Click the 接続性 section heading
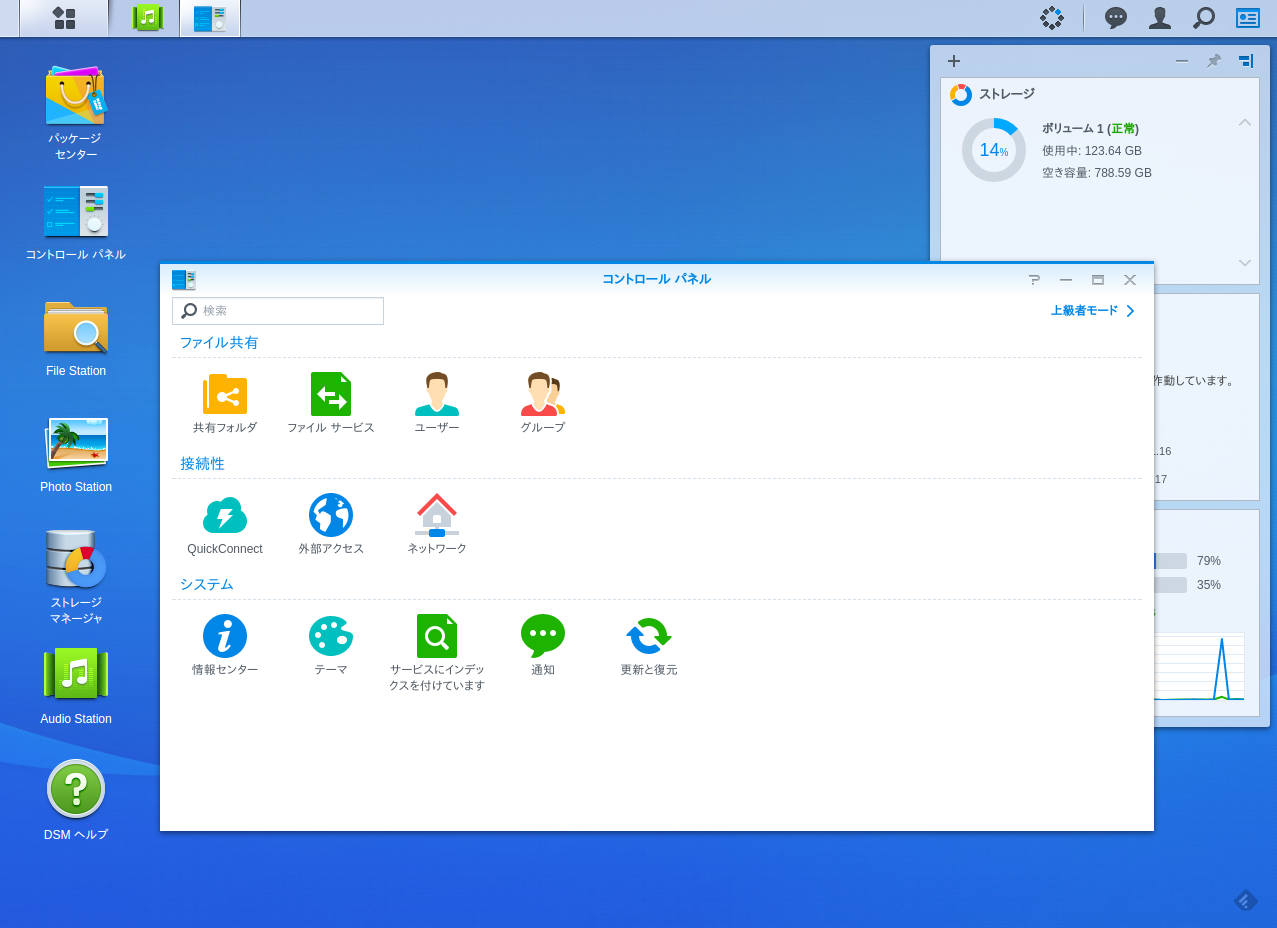1277x928 pixels. pos(203,464)
